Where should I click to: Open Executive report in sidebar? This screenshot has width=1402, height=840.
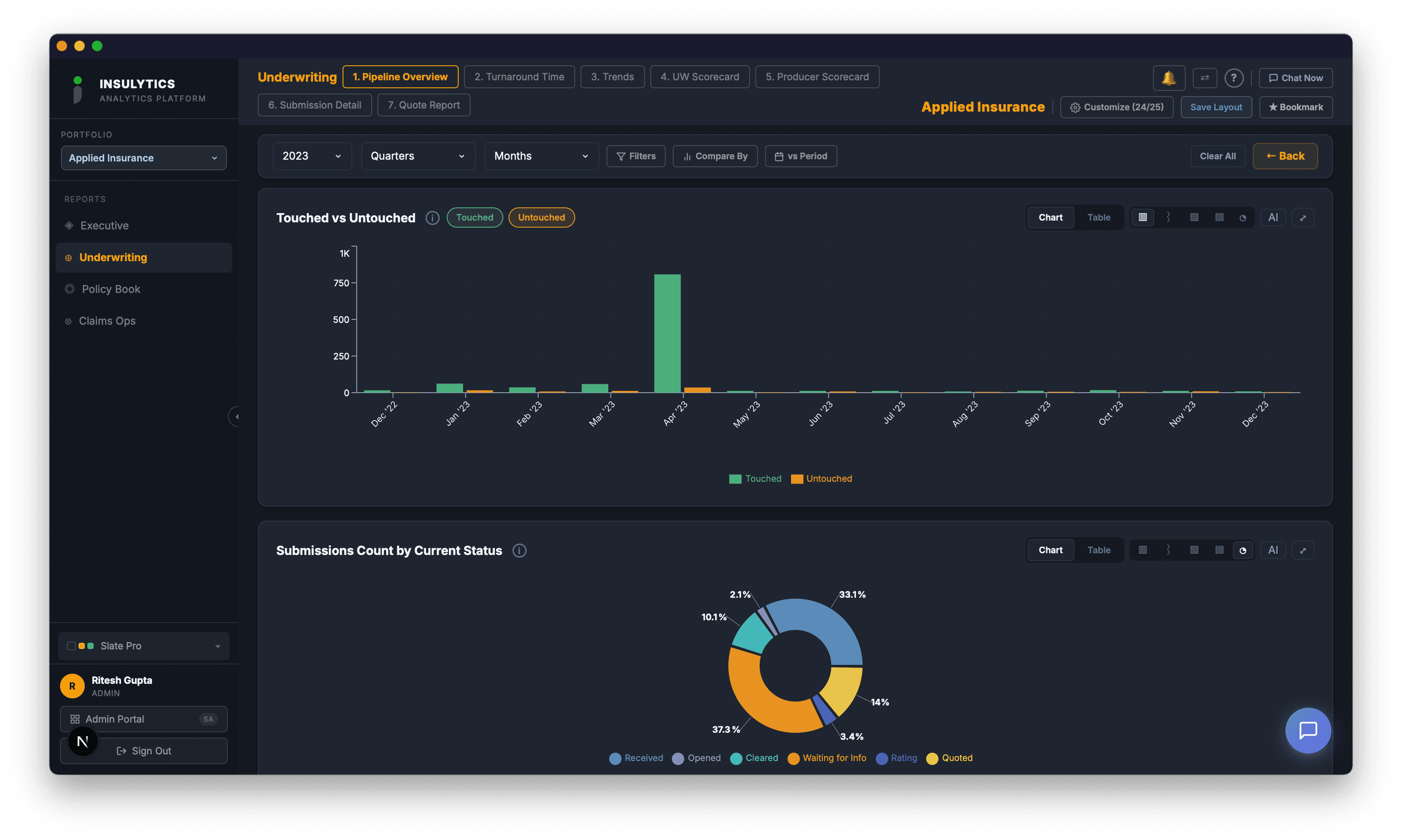coord(144,225)
